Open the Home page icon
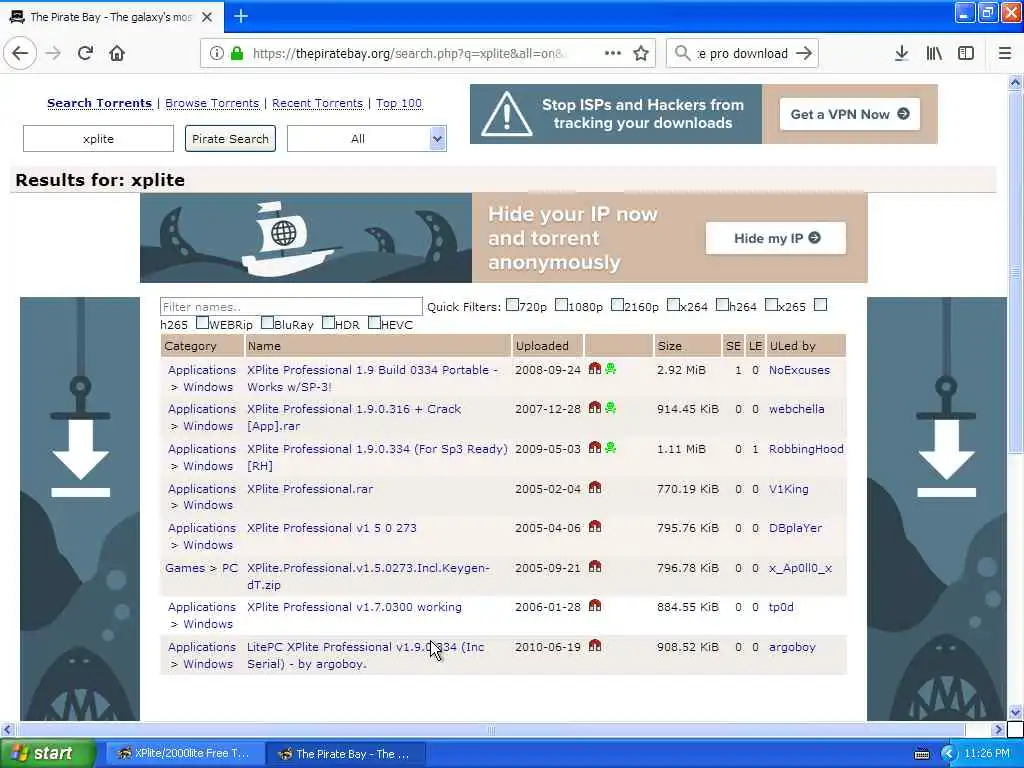 (x=117, y=54)
